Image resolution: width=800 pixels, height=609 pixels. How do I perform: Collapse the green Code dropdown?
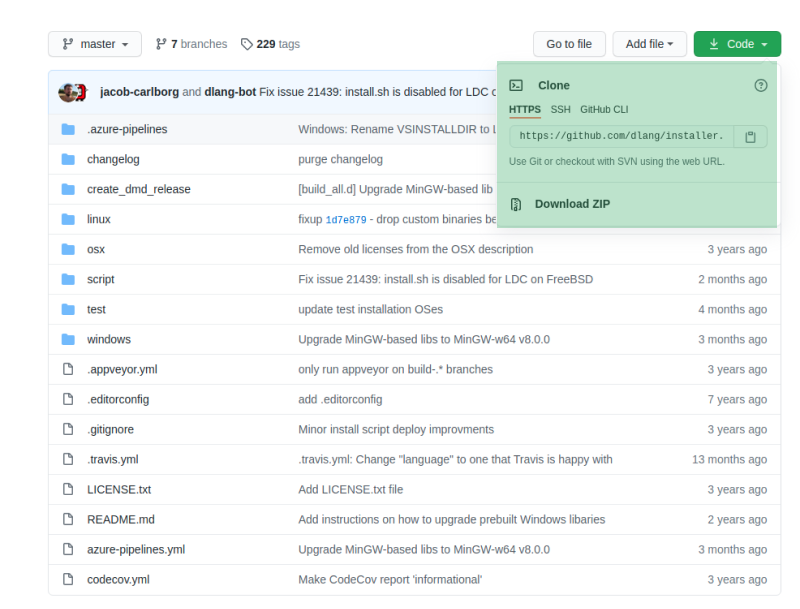point(738,44)
